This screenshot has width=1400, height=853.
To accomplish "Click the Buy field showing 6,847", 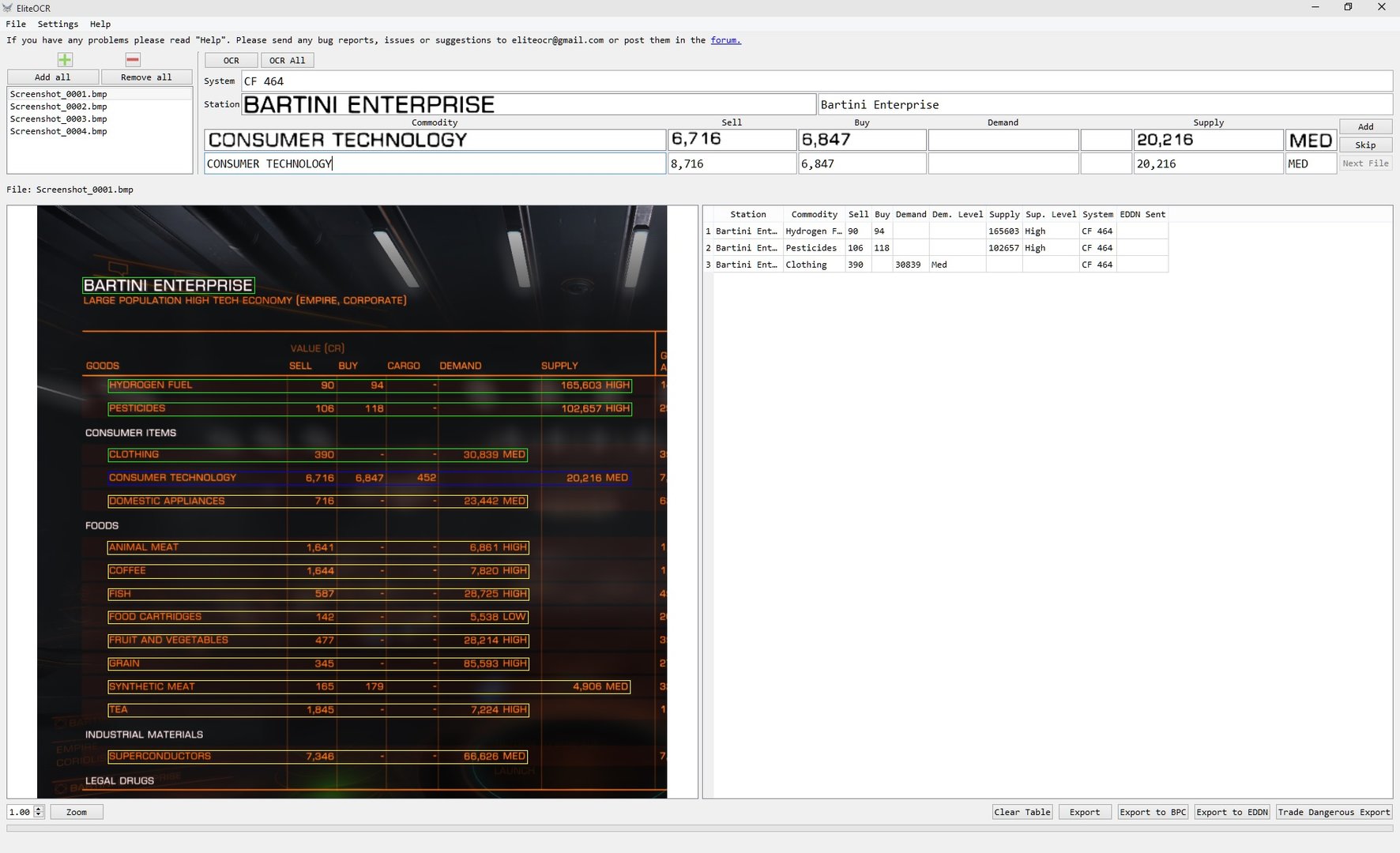I will [x=862, y=163].
